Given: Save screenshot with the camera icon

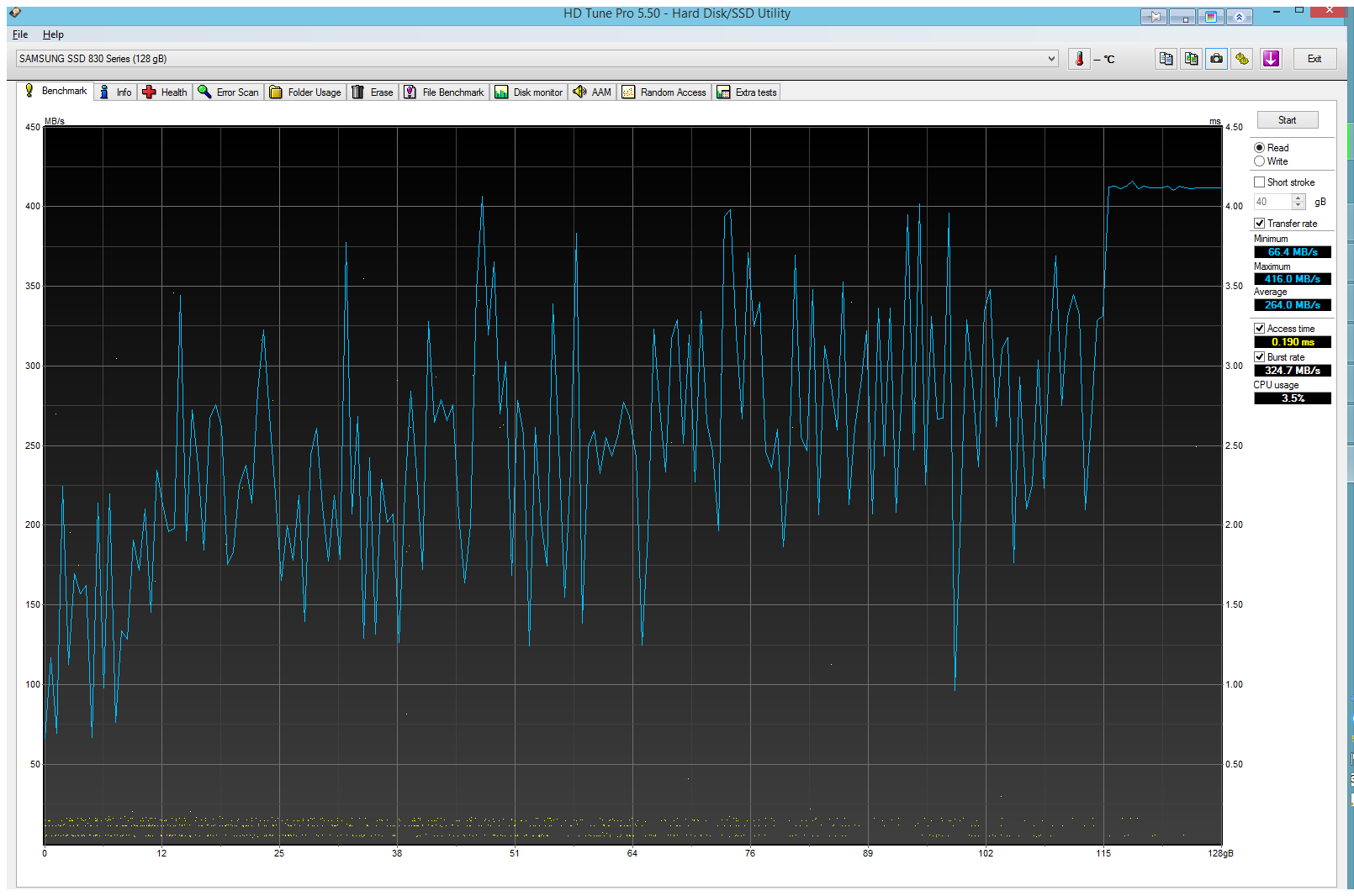Looking at the screenshot, I should coord(1216,59).
